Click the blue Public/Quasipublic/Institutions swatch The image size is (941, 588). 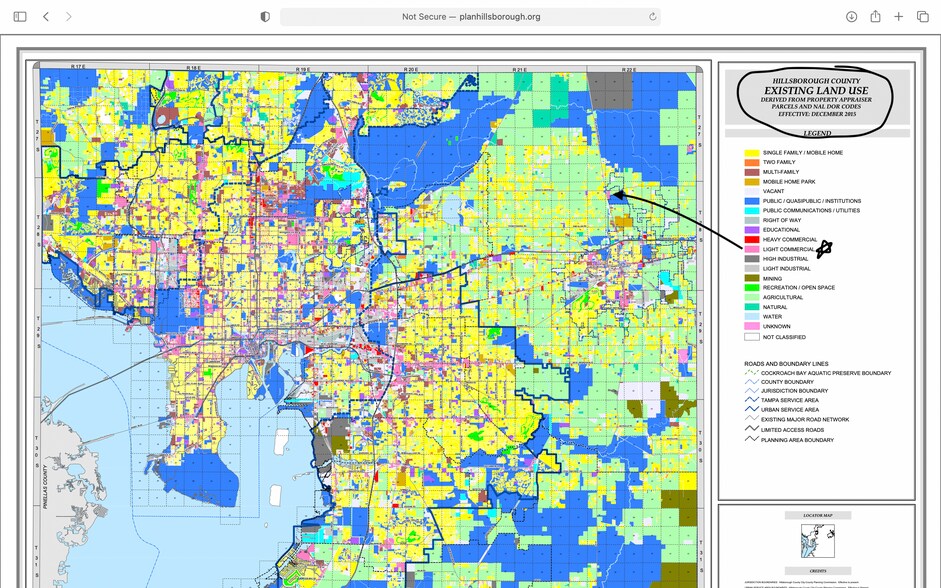click(750, 201)
